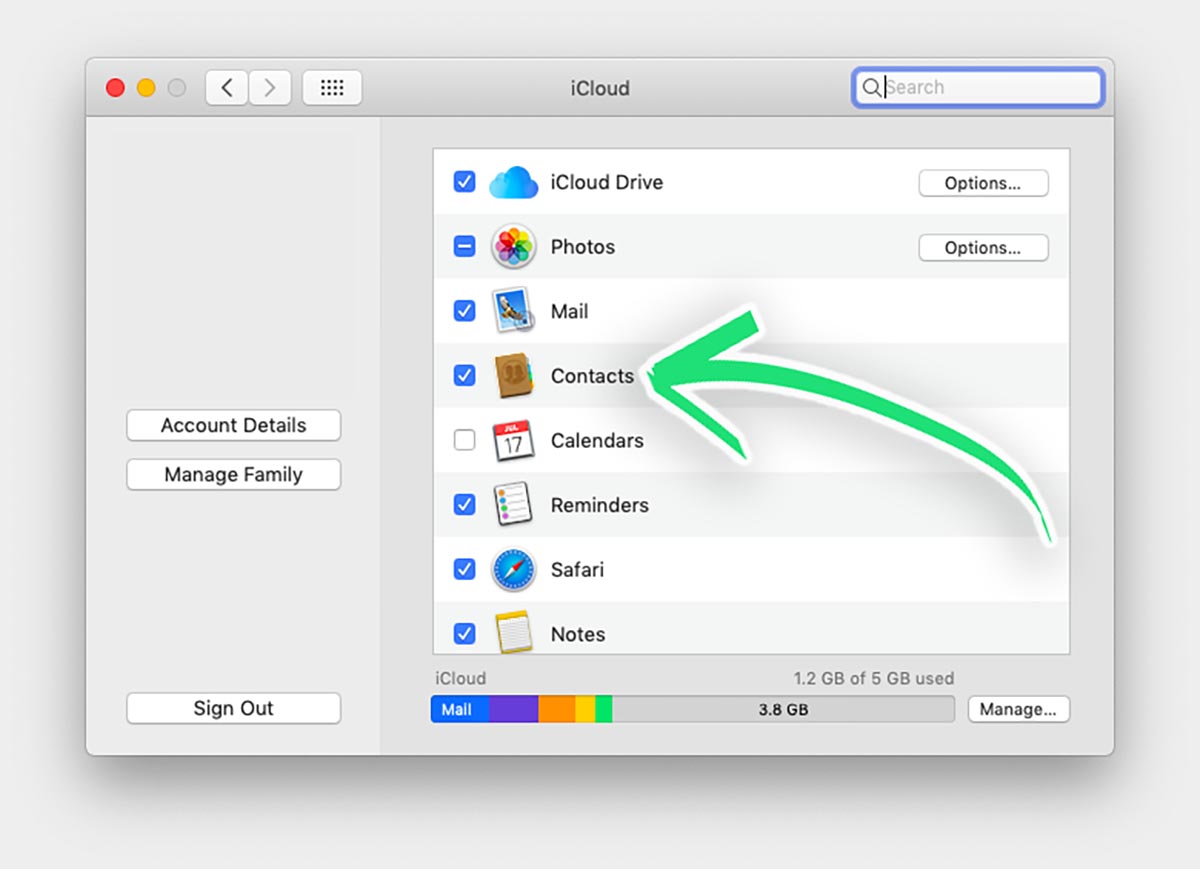The width and height of the screenshot is (1200, 869).
Task: Click the Notes notepad icon
Action: pos(513,633)
